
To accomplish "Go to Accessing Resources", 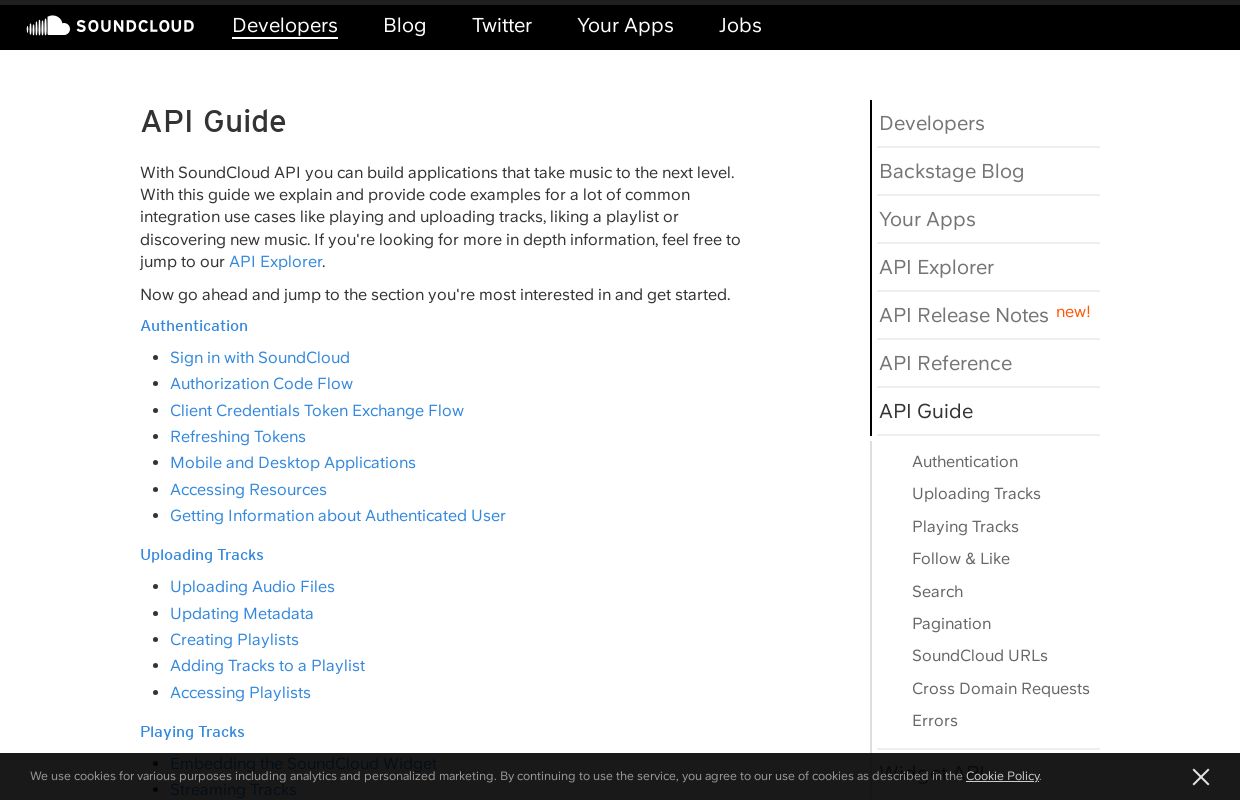I will (248, 490).
